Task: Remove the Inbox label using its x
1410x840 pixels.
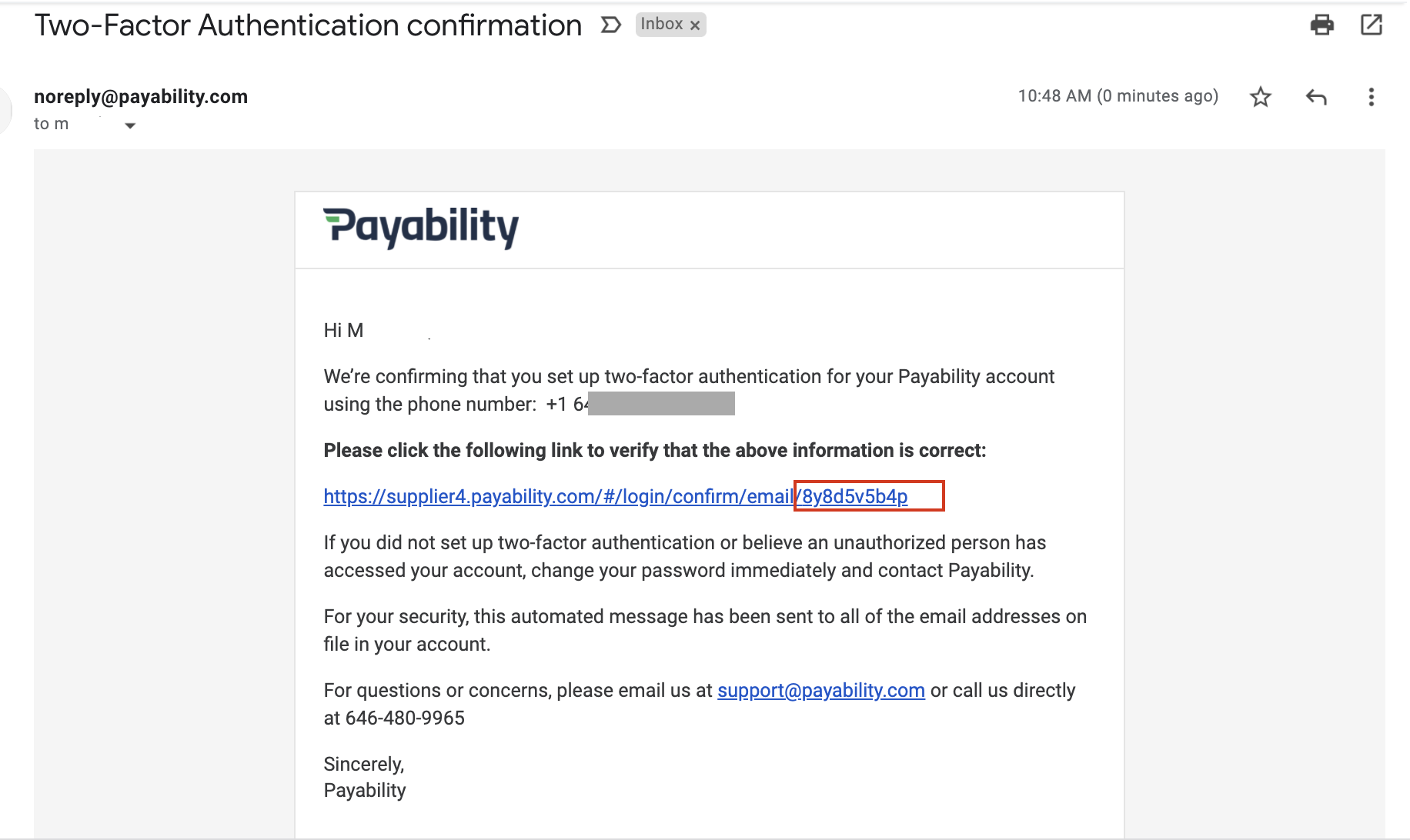Action: tap(695, 25)
